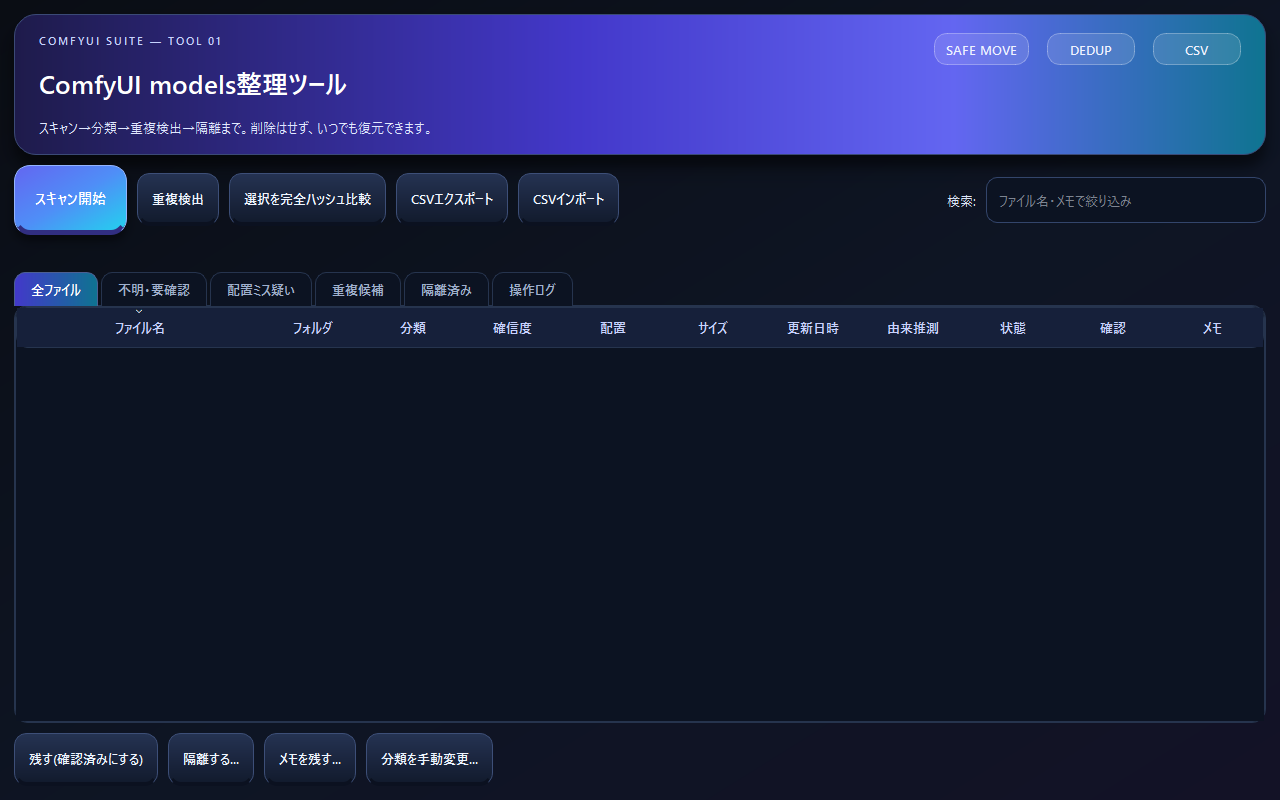Open the メモを残す... dialog button
The width and height of the screenshot is (1280, 800).
[x=310, y=759]
